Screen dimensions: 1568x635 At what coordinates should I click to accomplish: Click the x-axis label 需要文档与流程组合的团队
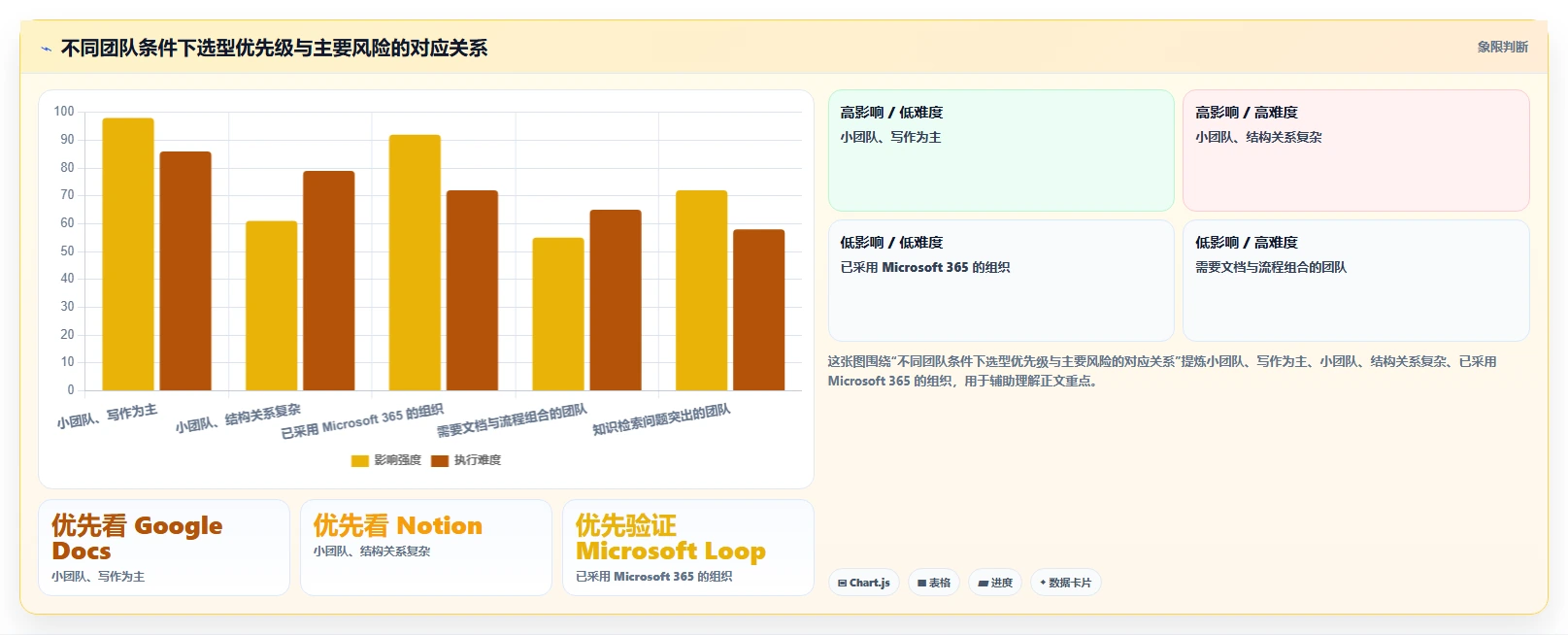(512, 421)
